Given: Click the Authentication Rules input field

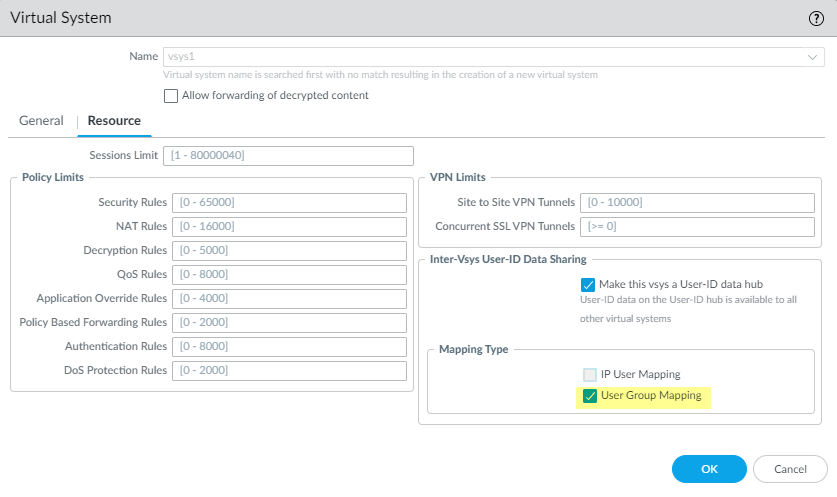Looking at the screenshot, I should click(289, 346).
